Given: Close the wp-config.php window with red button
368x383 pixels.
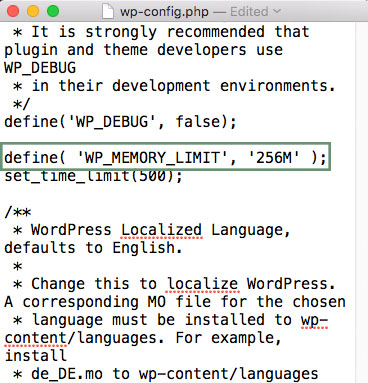Looking at the screenshot, I should coord(13,11).
